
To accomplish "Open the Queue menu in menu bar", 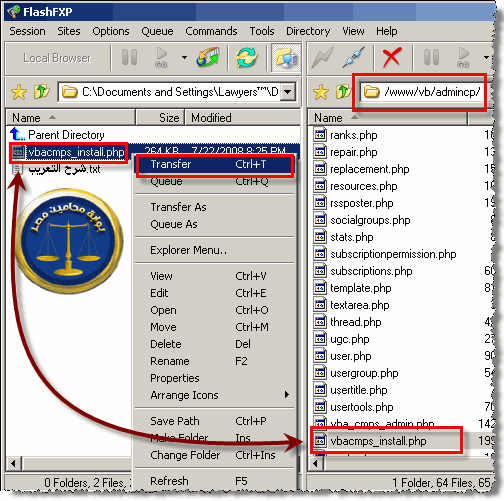I will pyautogui.click(x=157, y=31).
